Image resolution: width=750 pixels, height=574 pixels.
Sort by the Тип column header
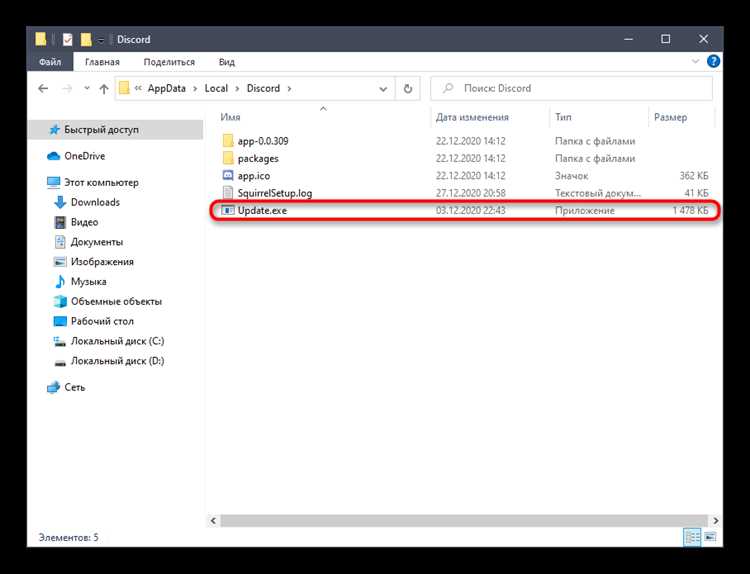pyautogui.click(x=563, y=117)
